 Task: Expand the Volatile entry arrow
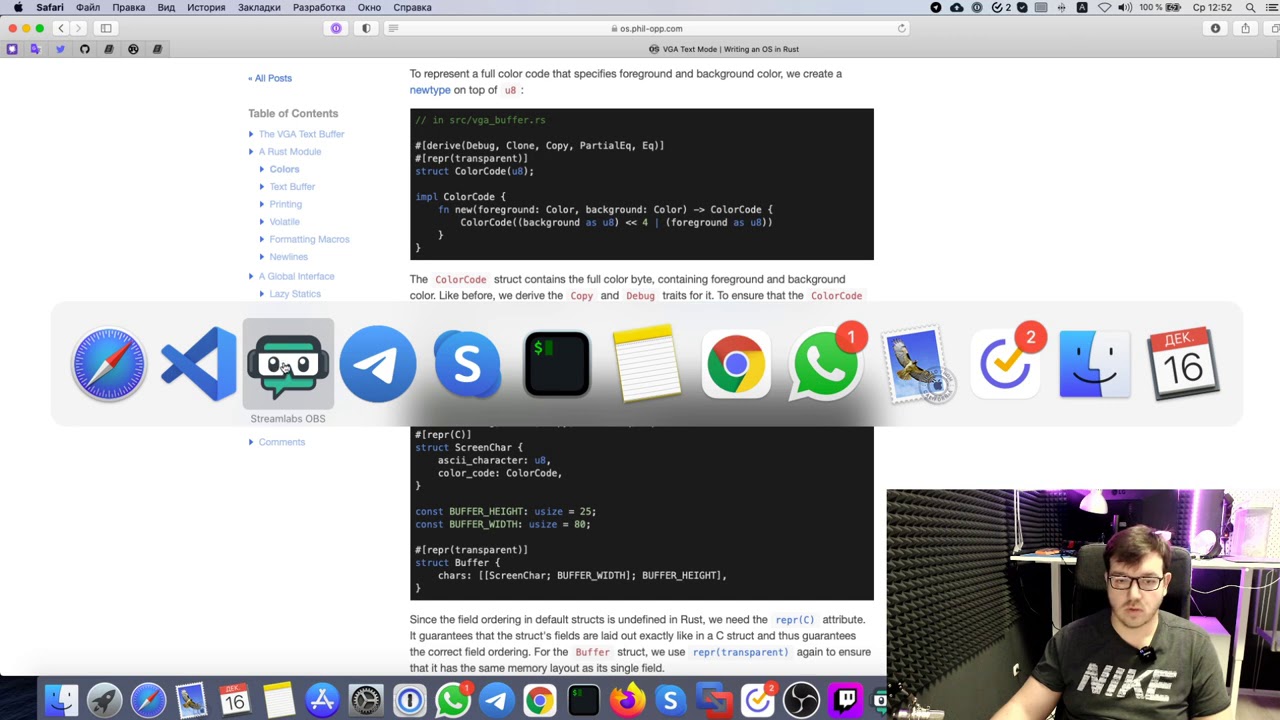[x=262, y=222]
